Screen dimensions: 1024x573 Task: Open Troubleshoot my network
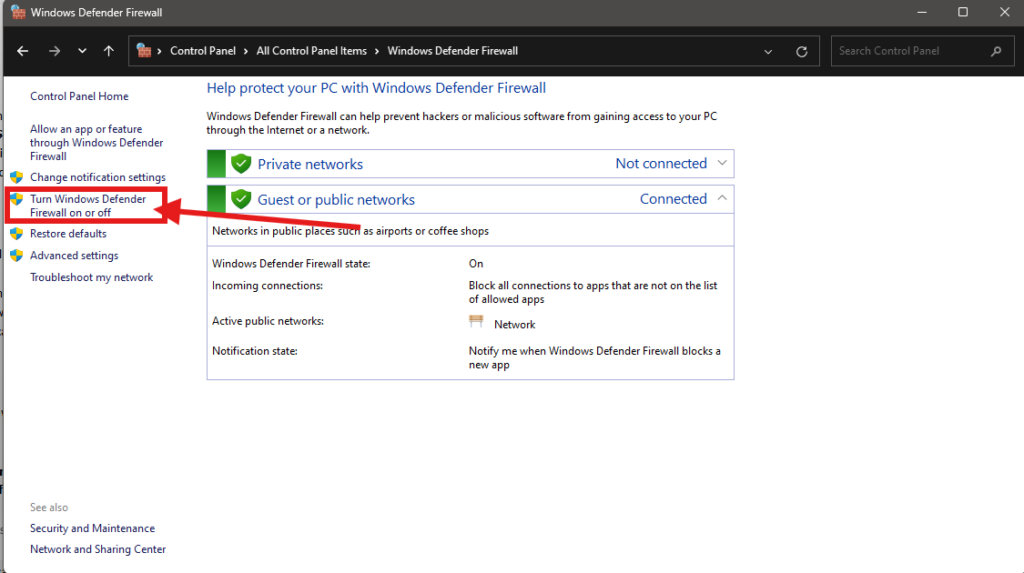91,277
